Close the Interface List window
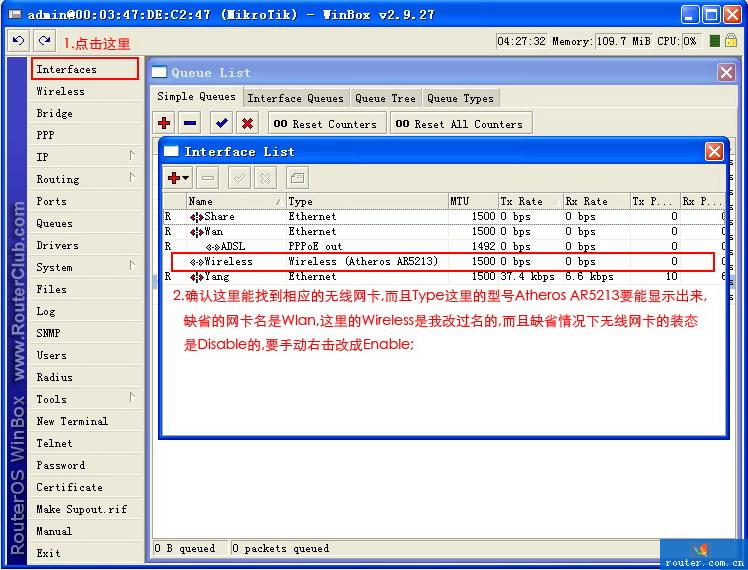This screenshot has height=570, width=748. tap(714, 152)
